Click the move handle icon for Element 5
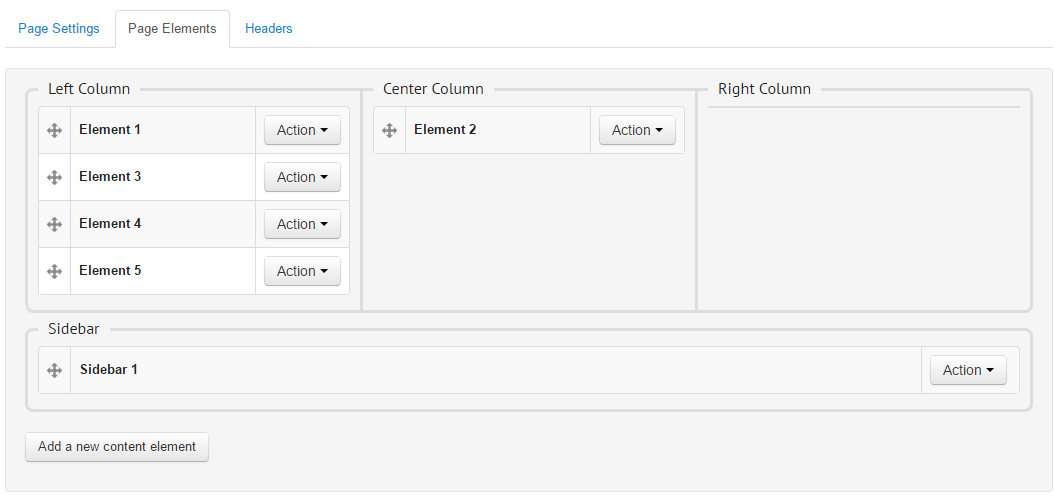1060x498 pixels. click(x=55, y=271)
